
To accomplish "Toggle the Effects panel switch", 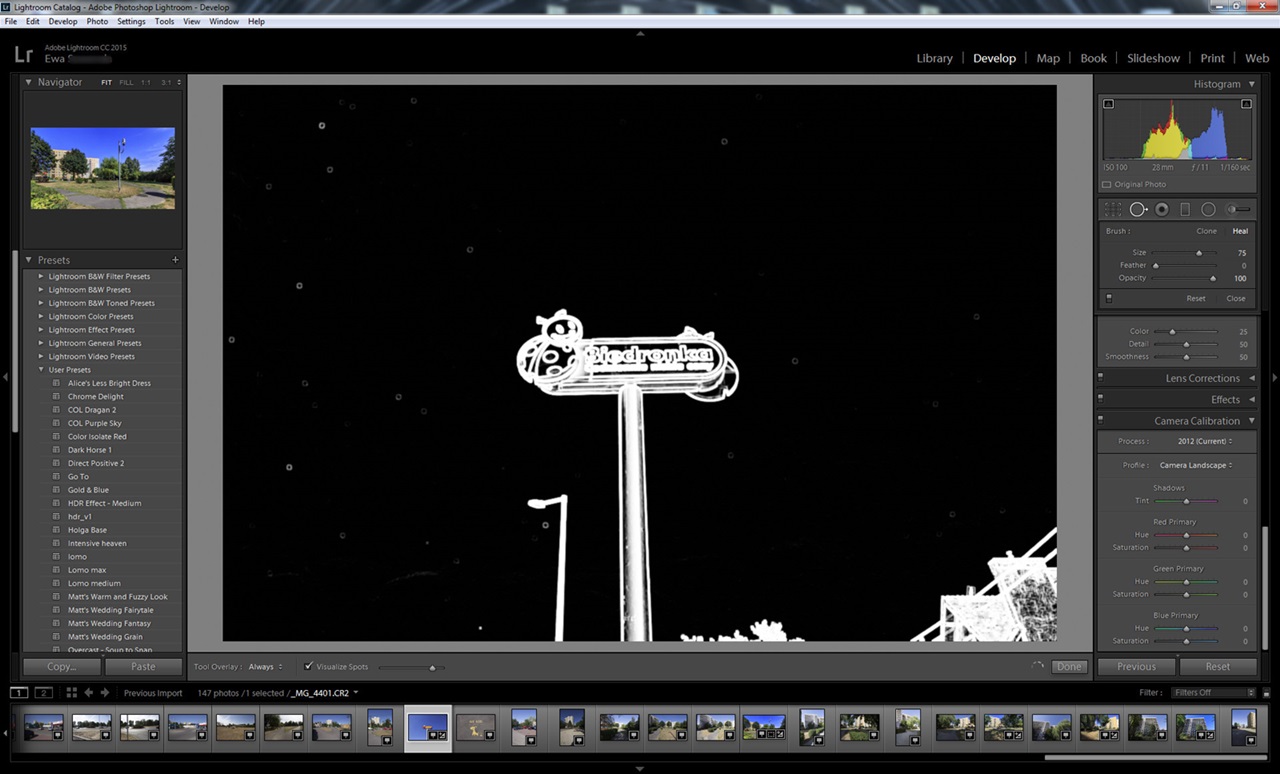I will pyautogui.click(x=1100, y=399).
